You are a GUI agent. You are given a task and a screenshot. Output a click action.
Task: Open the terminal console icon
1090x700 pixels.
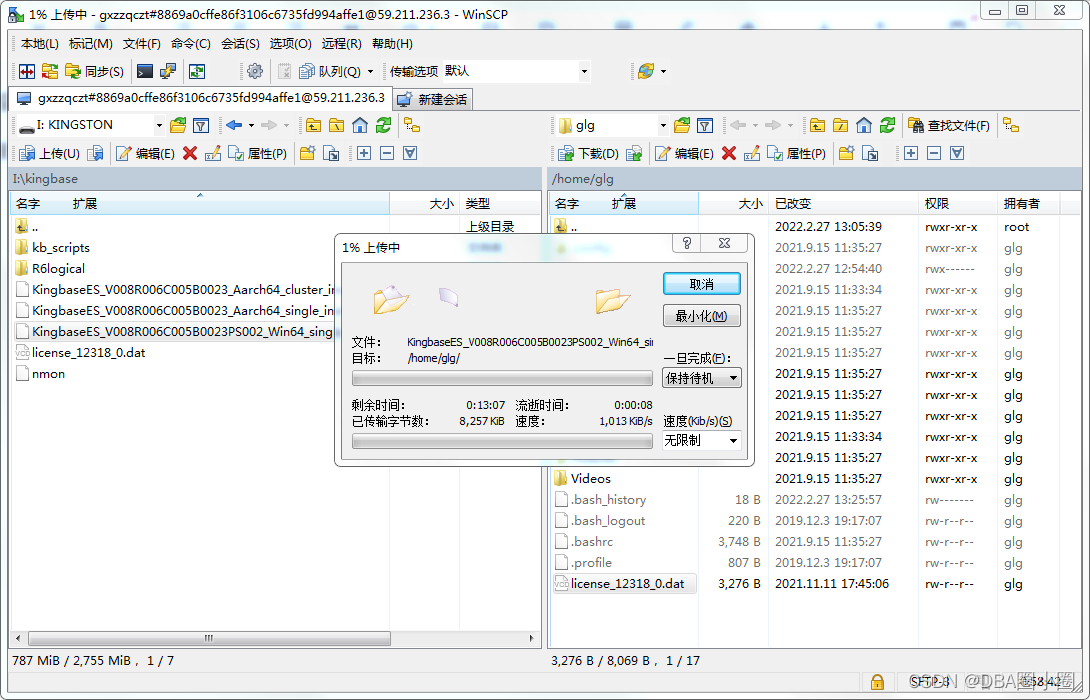click(x=145, y=71)
